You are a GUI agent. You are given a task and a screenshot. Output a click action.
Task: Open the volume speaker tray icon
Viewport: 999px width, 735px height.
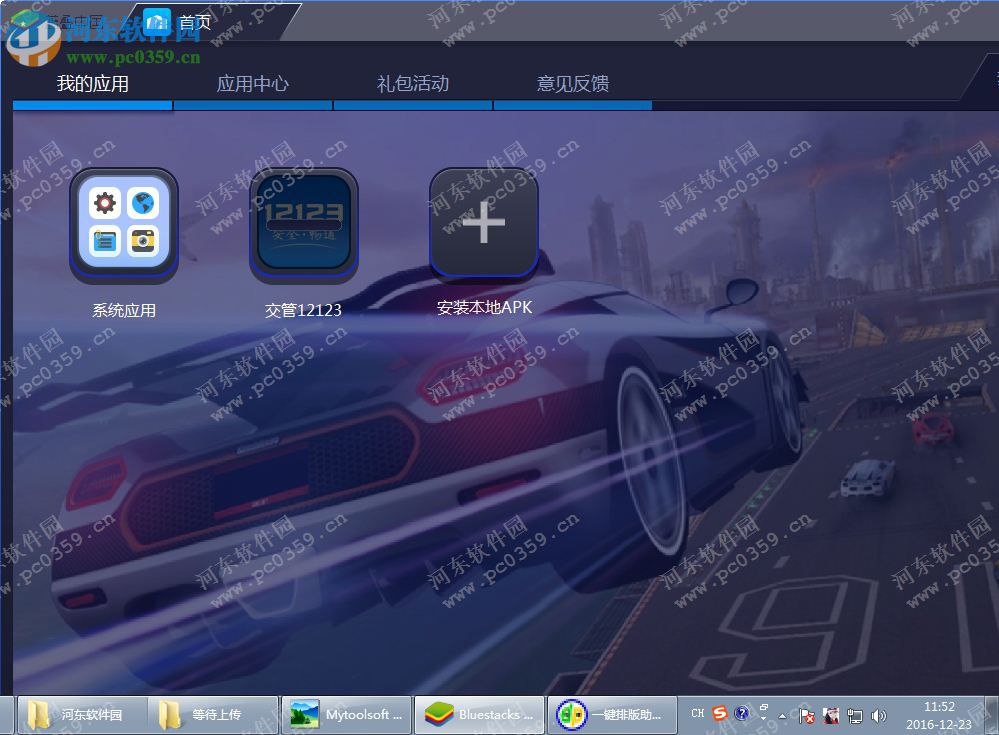pos(879,716)
